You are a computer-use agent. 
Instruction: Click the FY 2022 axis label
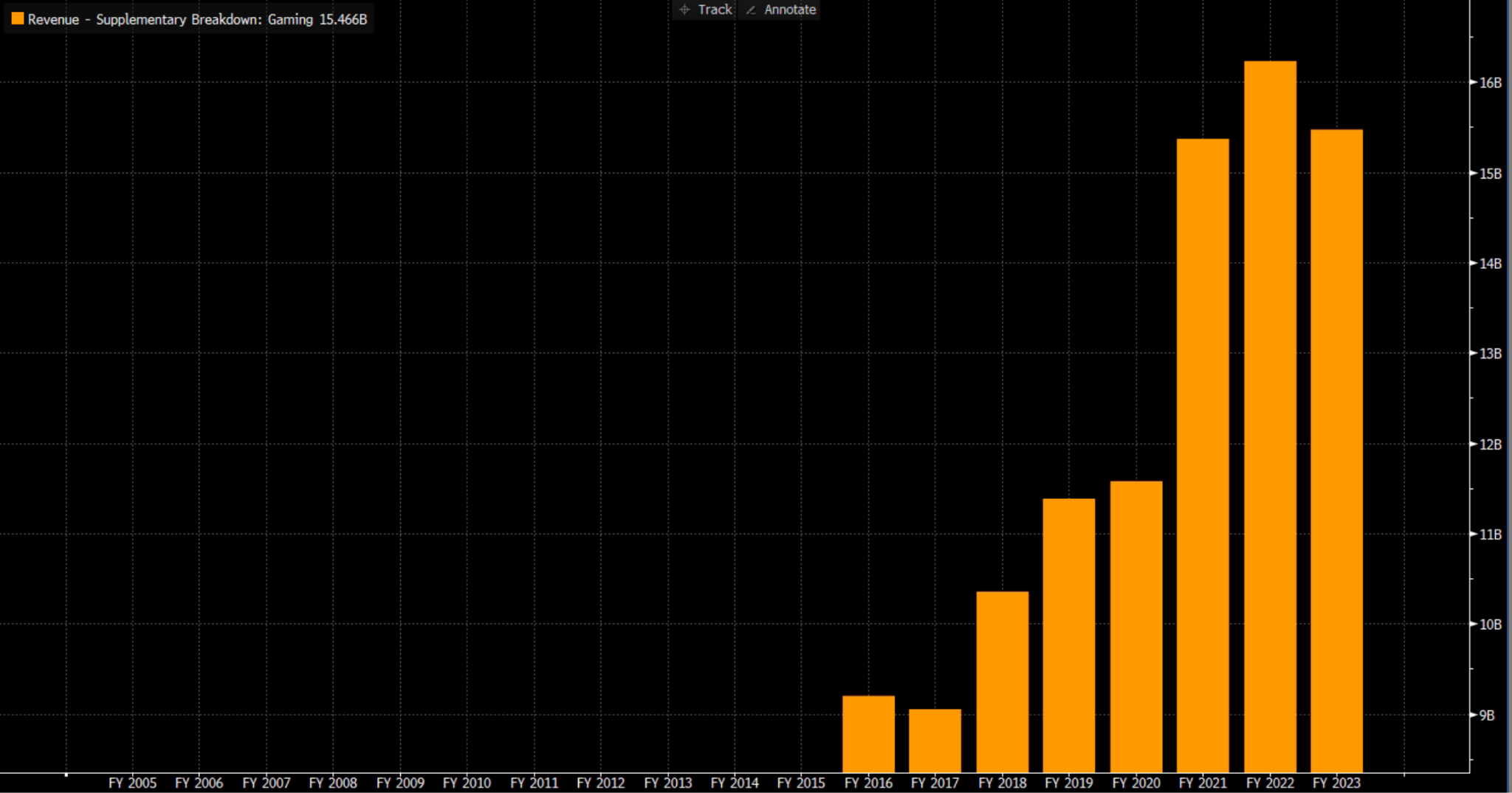pyautogui.click(x=1270, y=783)
